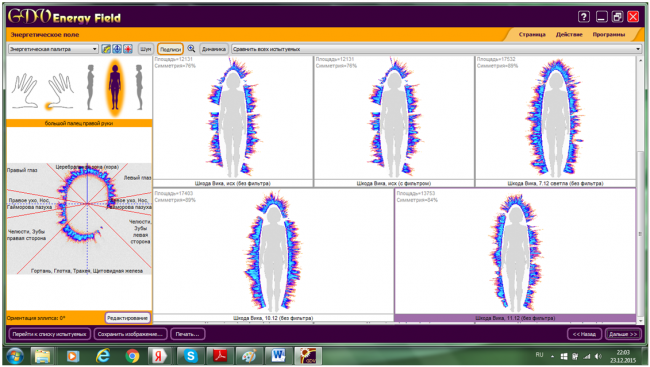Launch media player from taskbar
The width and height of the screenshot is (650, 367).
(x=73, y=356)
